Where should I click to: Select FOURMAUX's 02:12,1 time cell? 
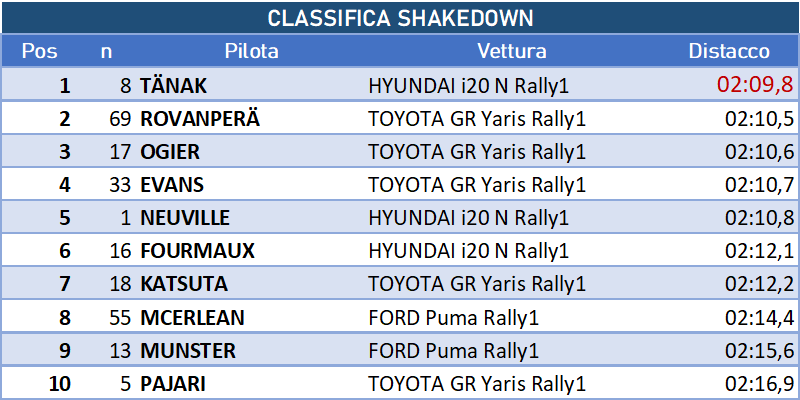point(760,251)
